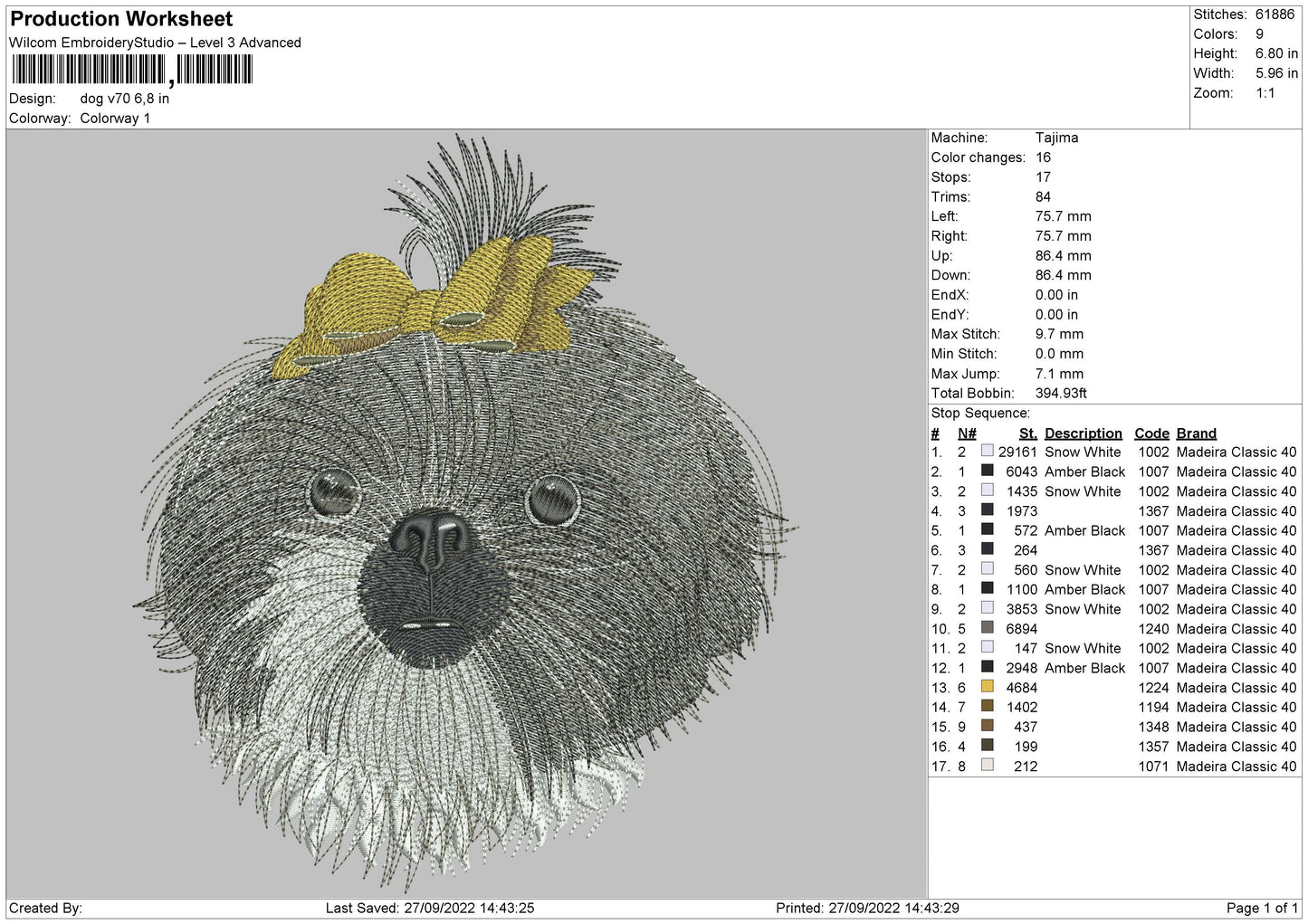Click the 'Description' column header
The height and width of the screenshot is (924, 1308).
pyautogui.click(x=1083, y=433)
